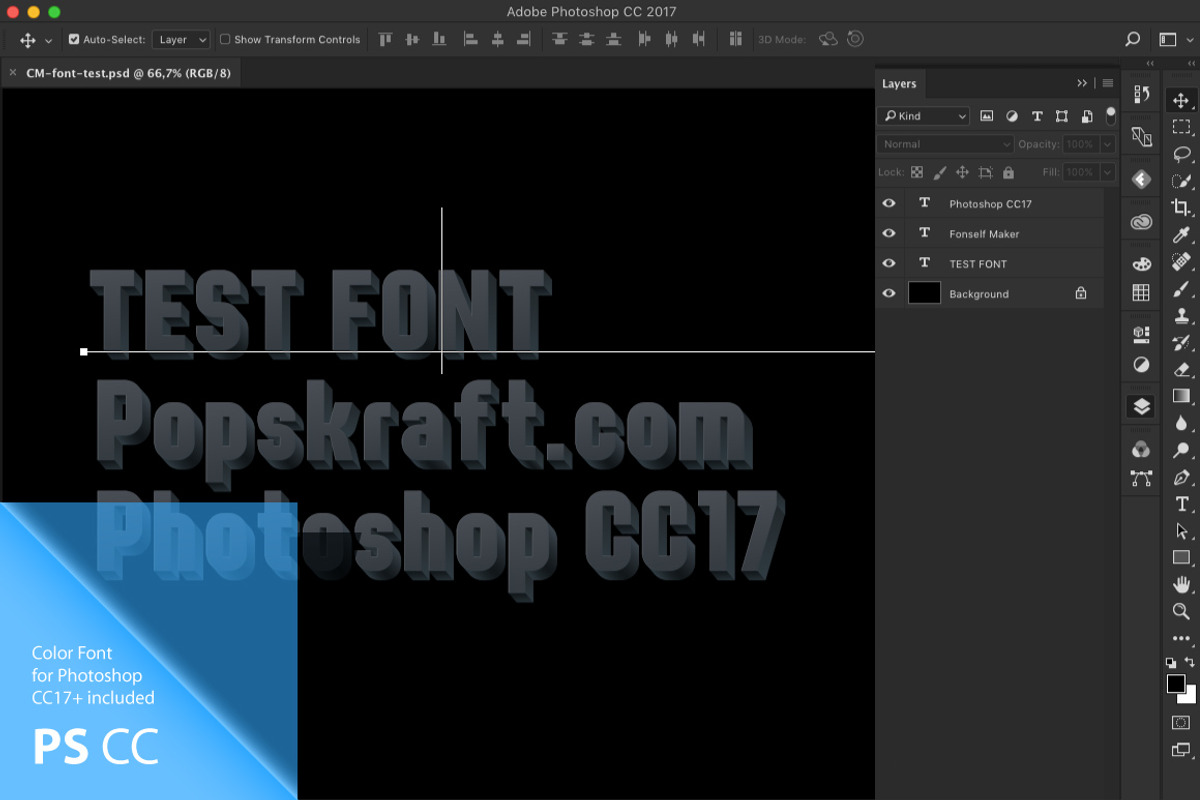1200x800 pixels.
Task: Open the Edit Toolbar three-dots menu
Action: point(1181,638)
